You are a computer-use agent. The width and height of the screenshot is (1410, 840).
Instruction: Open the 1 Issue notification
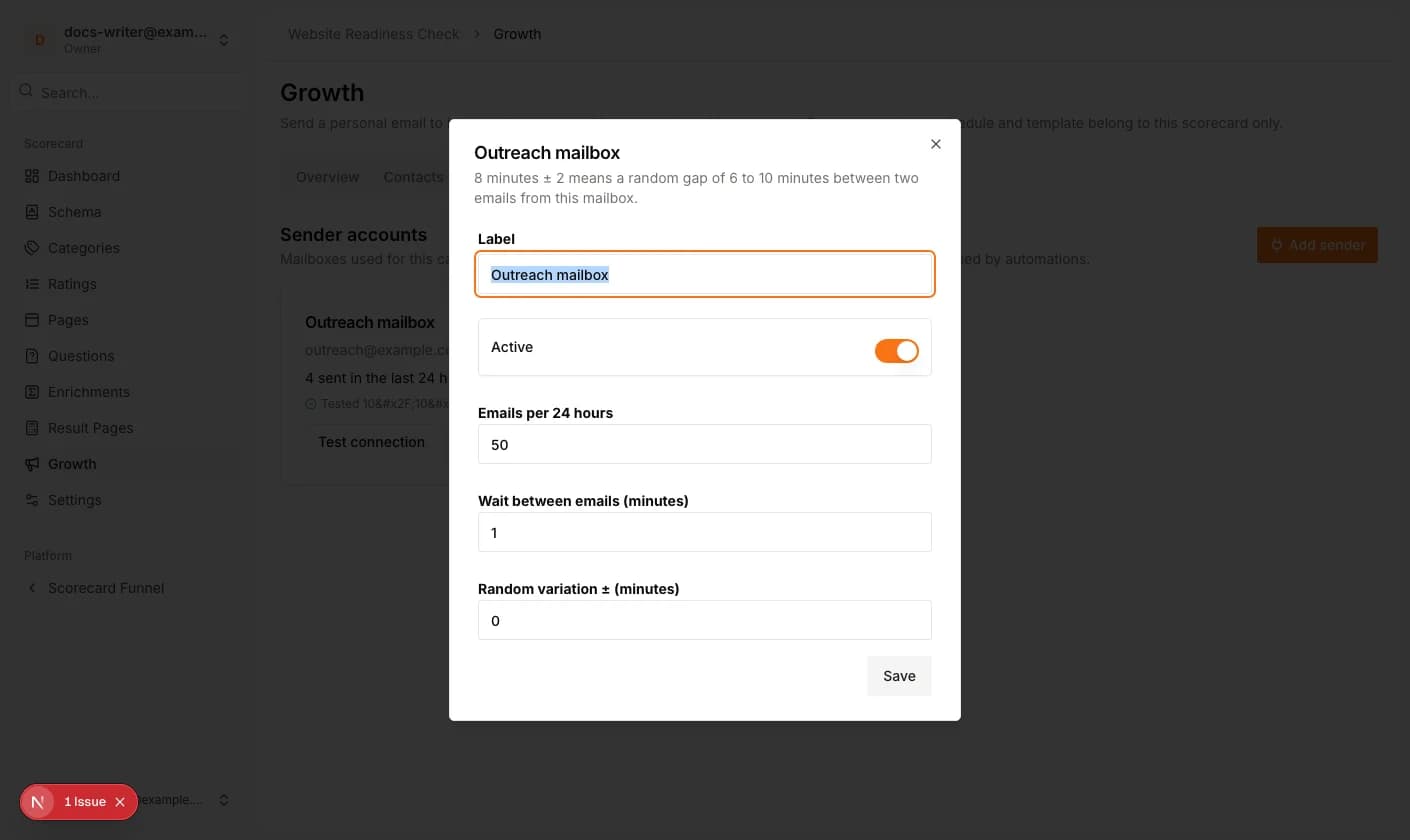pos(85,802)
